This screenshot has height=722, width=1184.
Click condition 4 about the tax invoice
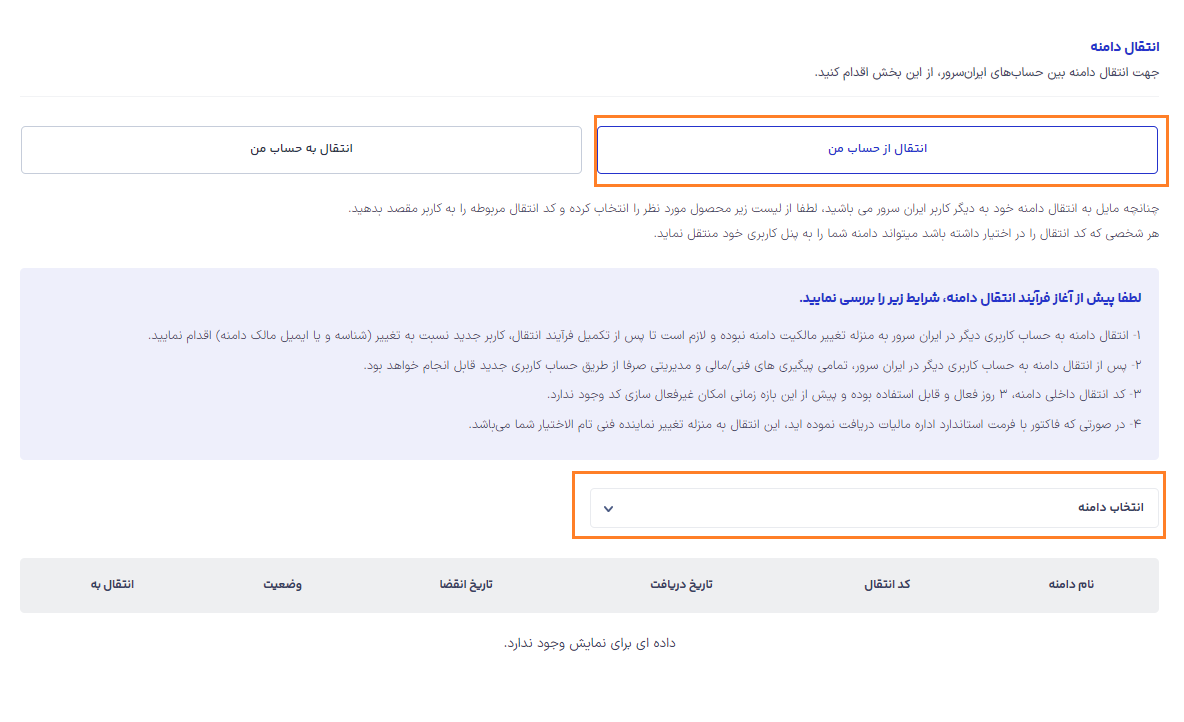804,425
